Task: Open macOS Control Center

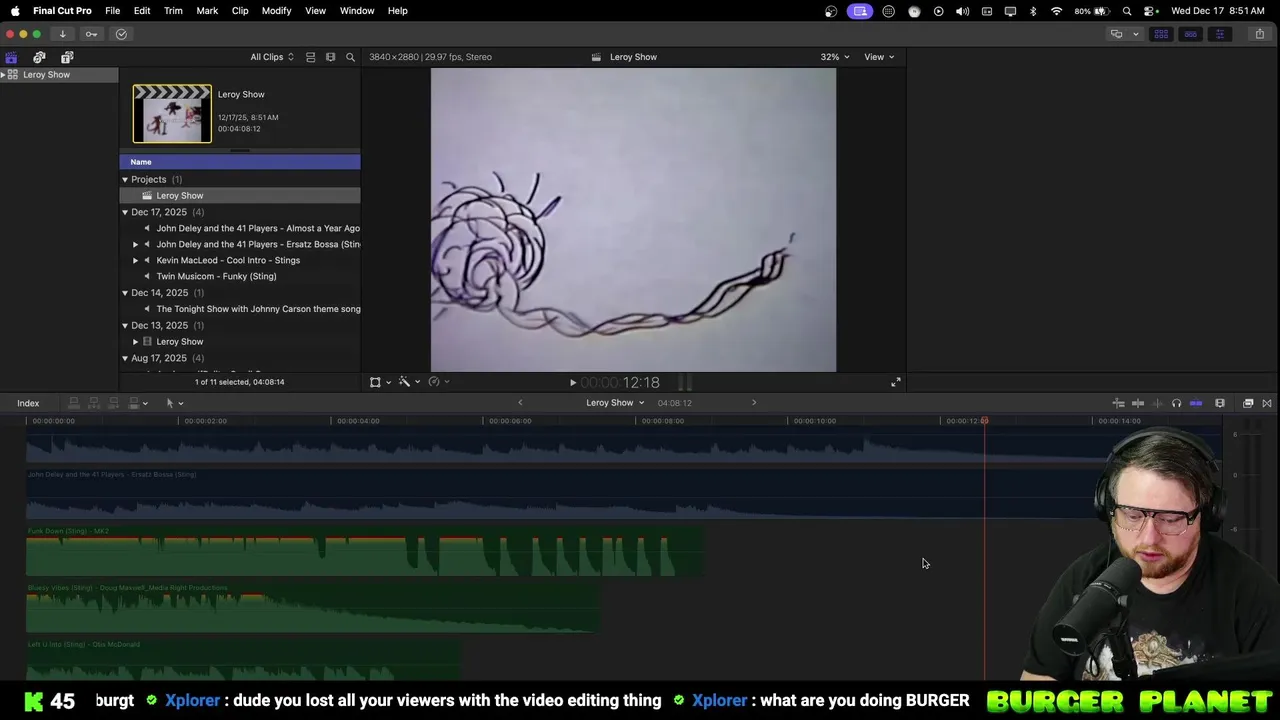Action: (1149, 11)
